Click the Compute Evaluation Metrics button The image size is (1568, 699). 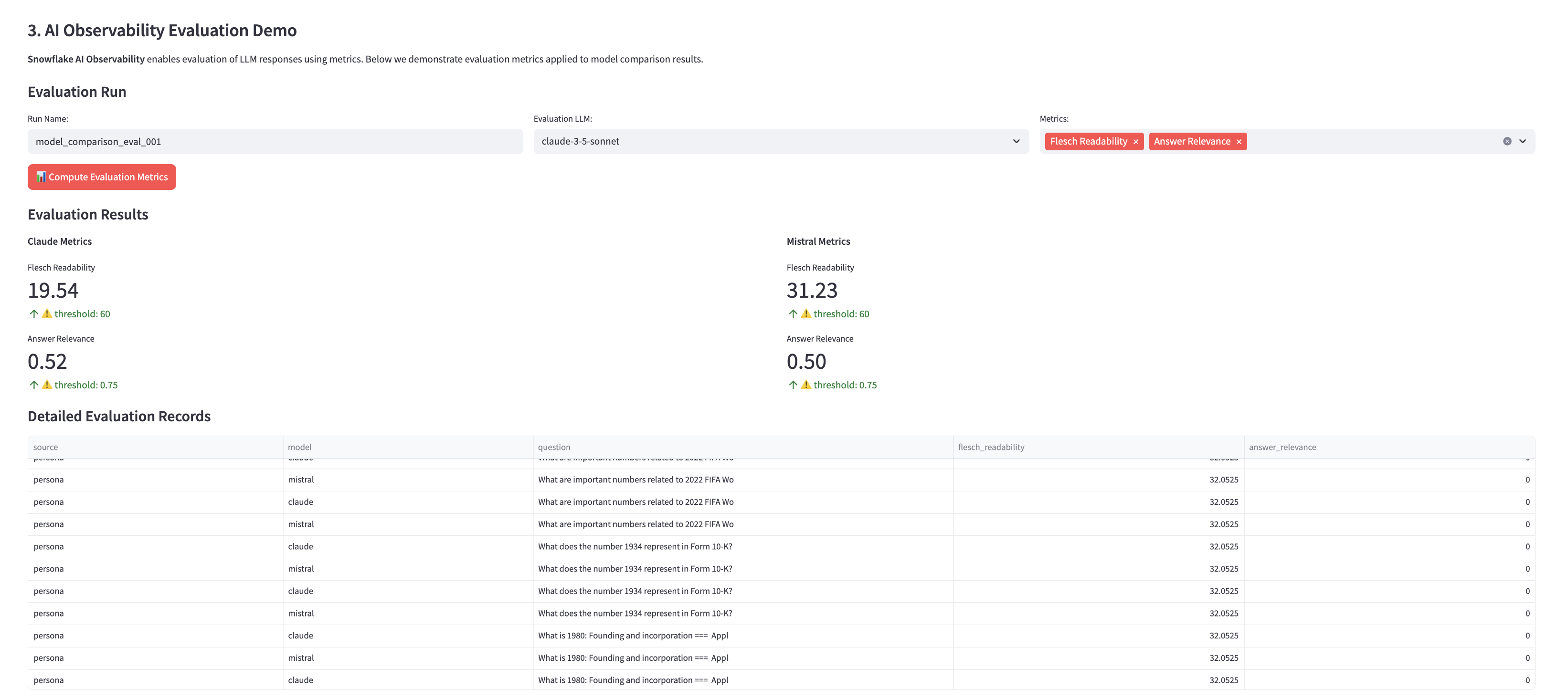102,177
